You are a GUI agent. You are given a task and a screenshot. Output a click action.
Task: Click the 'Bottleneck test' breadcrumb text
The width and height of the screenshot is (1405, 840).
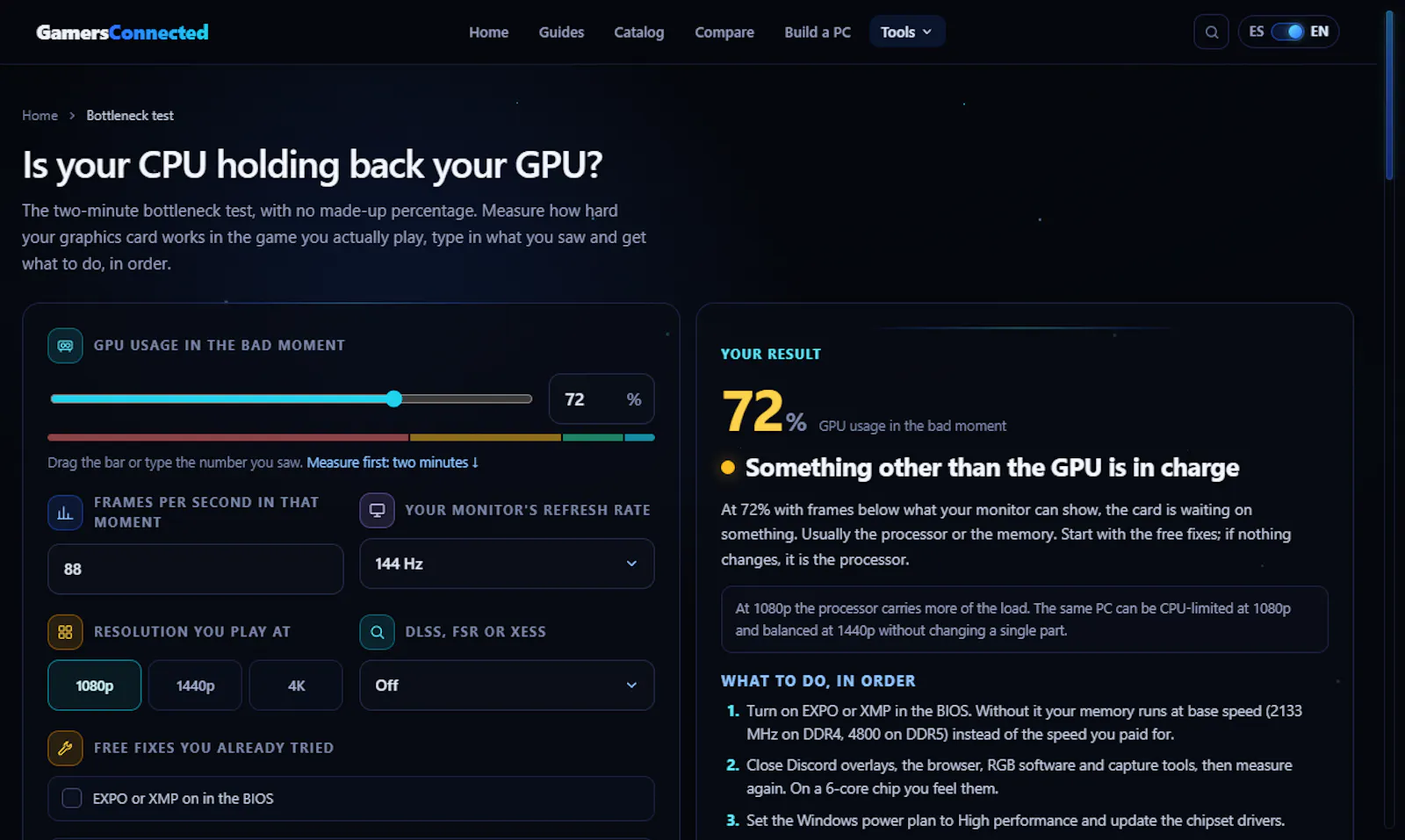tap(130, 116)
